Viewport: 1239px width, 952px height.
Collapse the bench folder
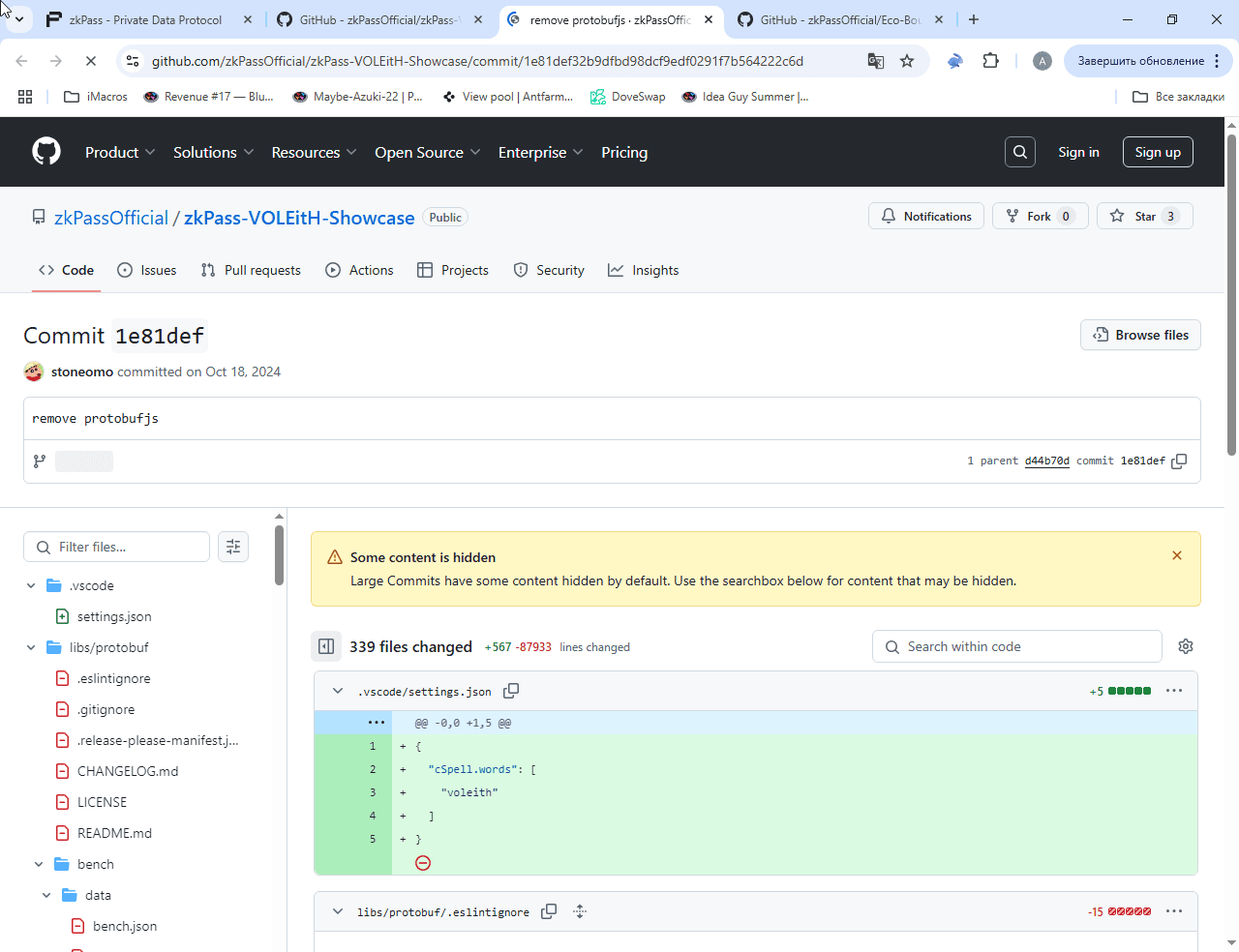(39, 864)
